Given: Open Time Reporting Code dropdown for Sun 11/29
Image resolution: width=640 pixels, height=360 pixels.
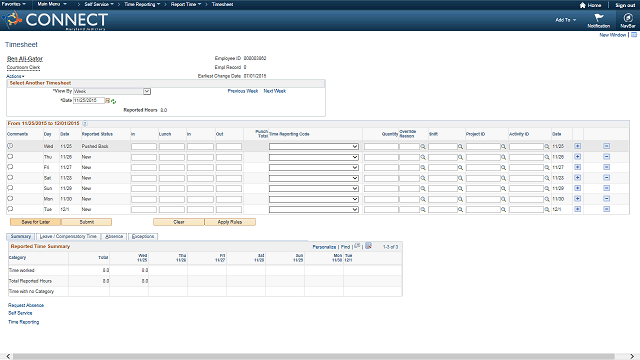Looking at the screenshot, I should point(313,189).
